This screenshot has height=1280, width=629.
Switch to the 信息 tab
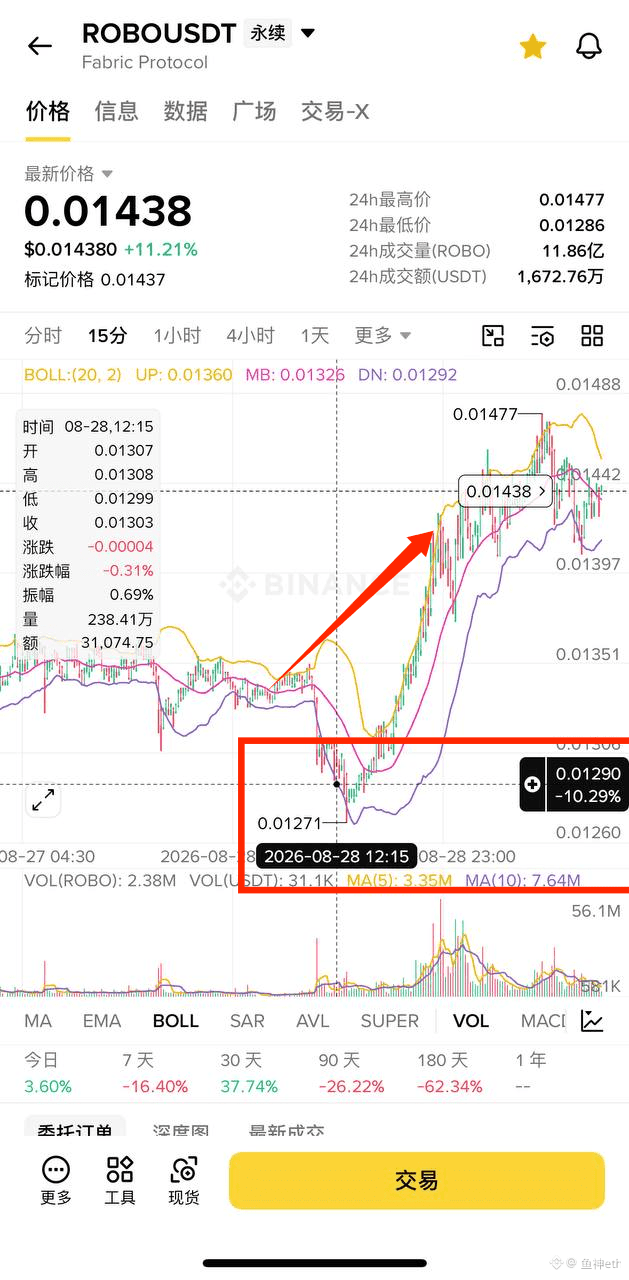[x=116, y=111]
